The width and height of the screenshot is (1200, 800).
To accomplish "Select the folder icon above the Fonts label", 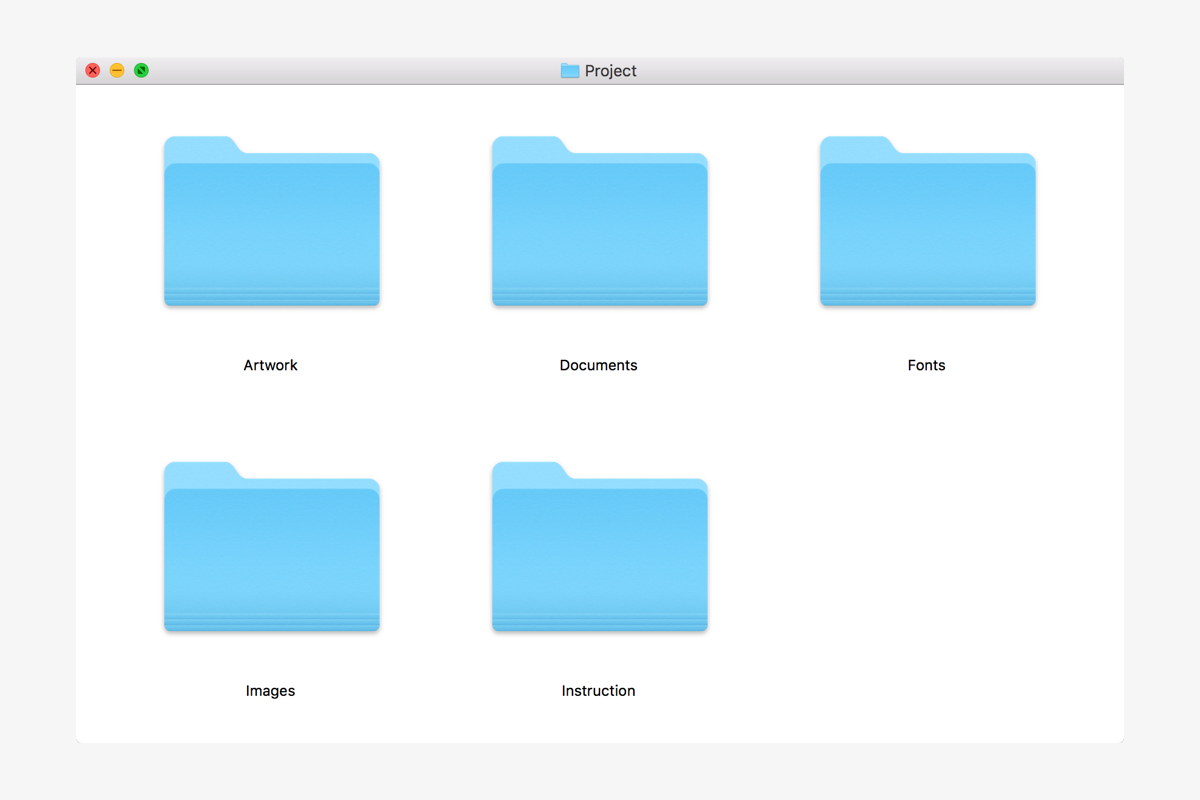I will click(x=927, y=220).
